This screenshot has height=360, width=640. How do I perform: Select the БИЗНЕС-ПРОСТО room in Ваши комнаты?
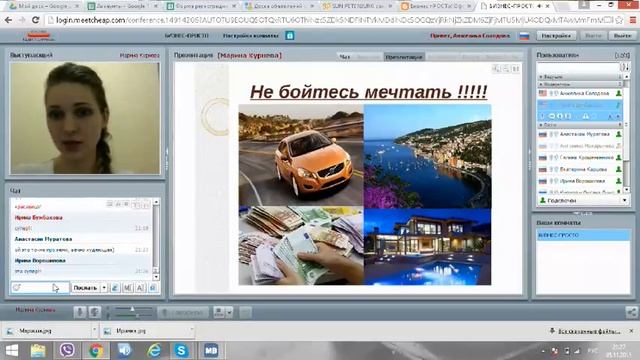(x=583, y=235)
